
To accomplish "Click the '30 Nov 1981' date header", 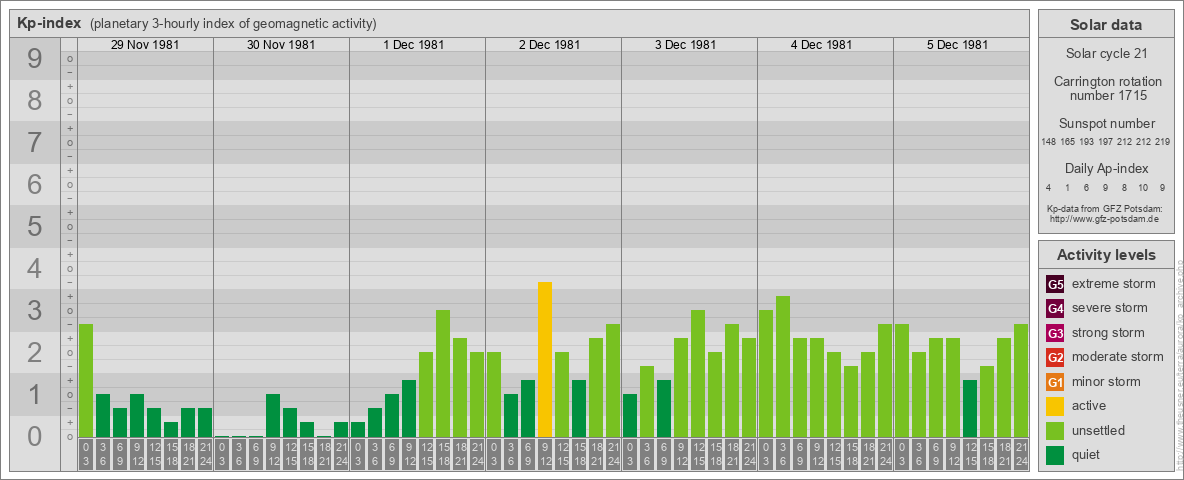I will coord(281,45).
